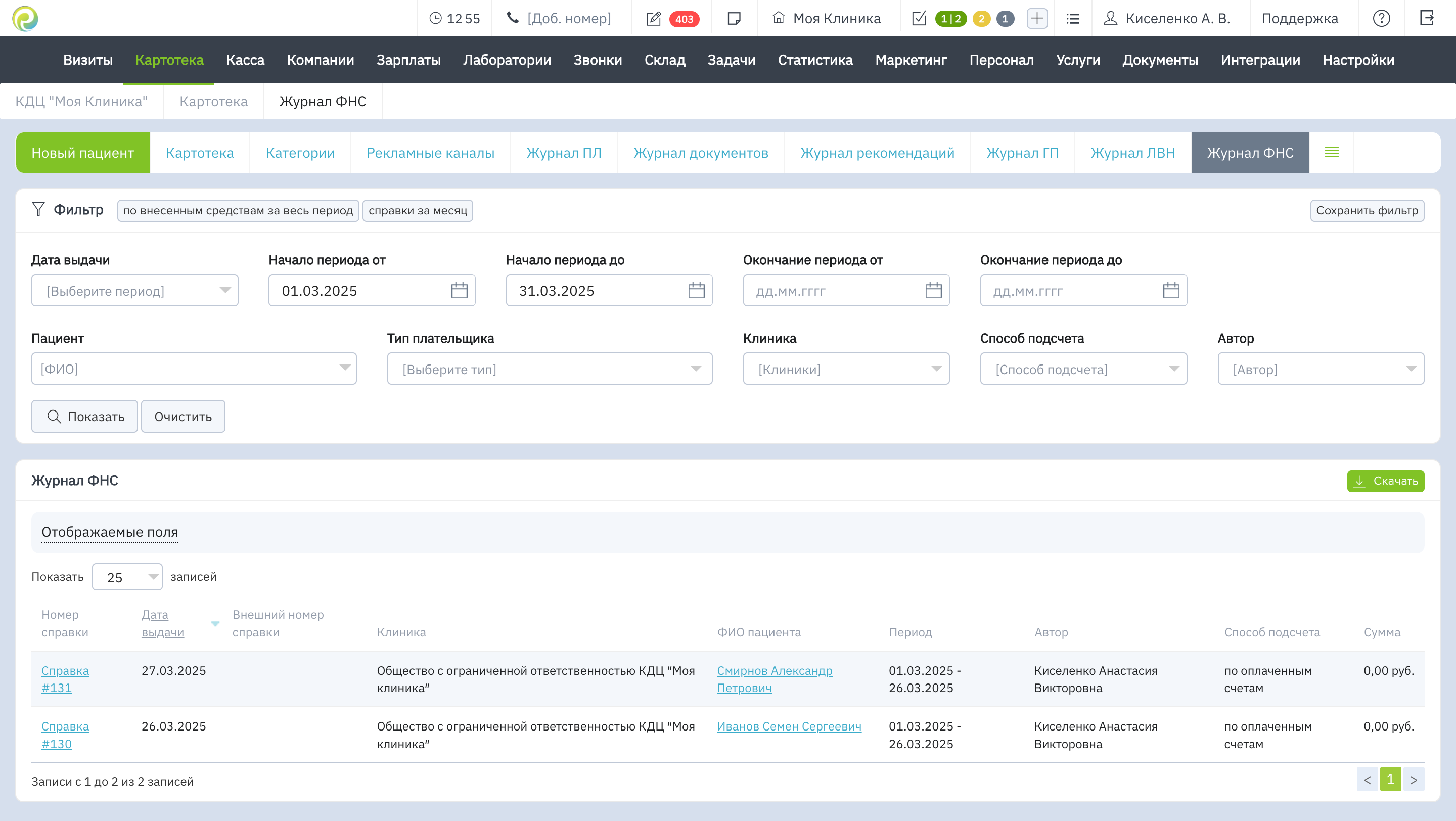Open Визиты main menu
This screenshot has height=821, width=1456.
87,60
